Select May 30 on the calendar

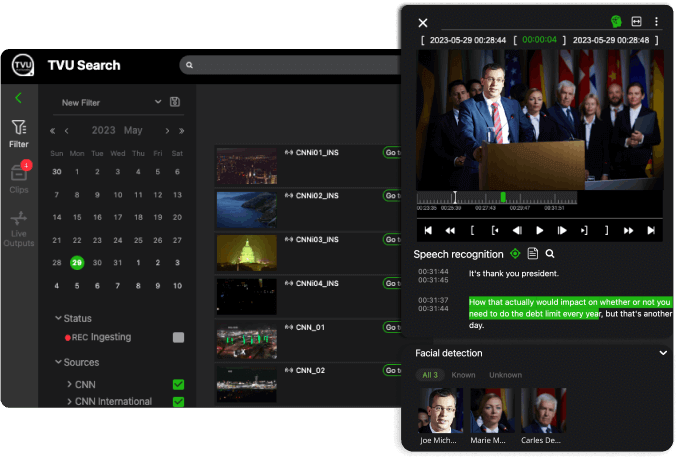[x=97, y=262]
